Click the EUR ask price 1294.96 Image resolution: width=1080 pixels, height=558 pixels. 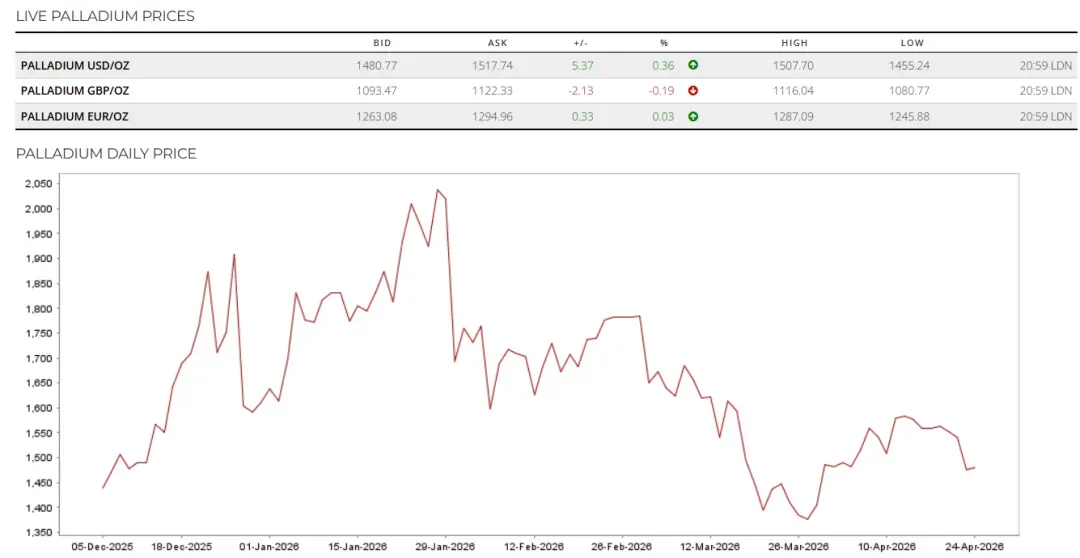492,116
